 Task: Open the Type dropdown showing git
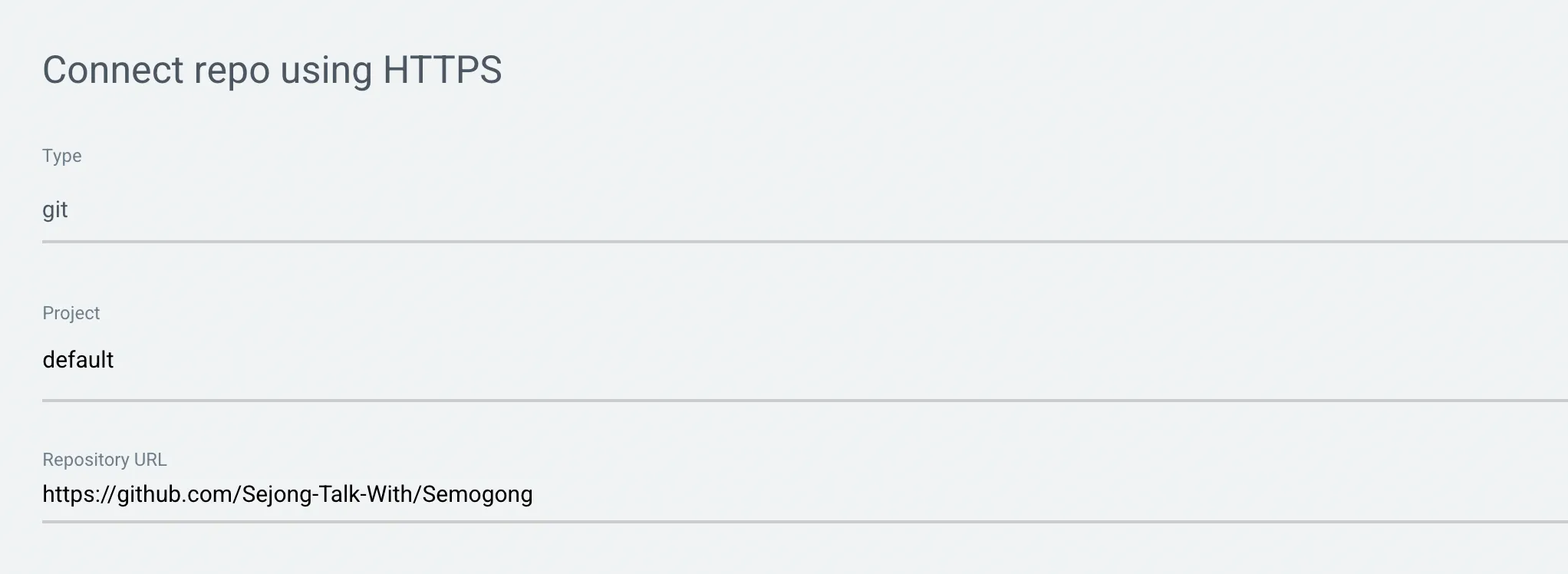[767, 210]
